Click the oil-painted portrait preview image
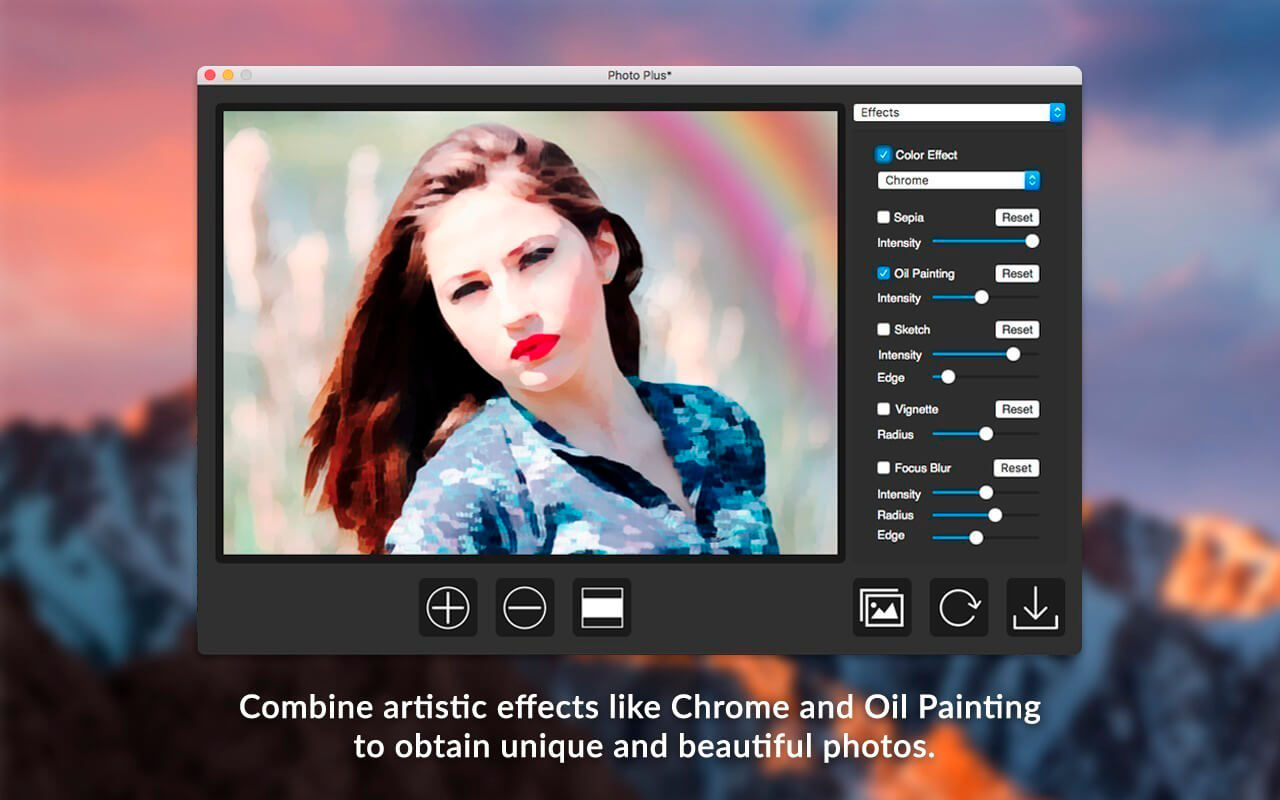1280x800 pixels. pos(530,332)
